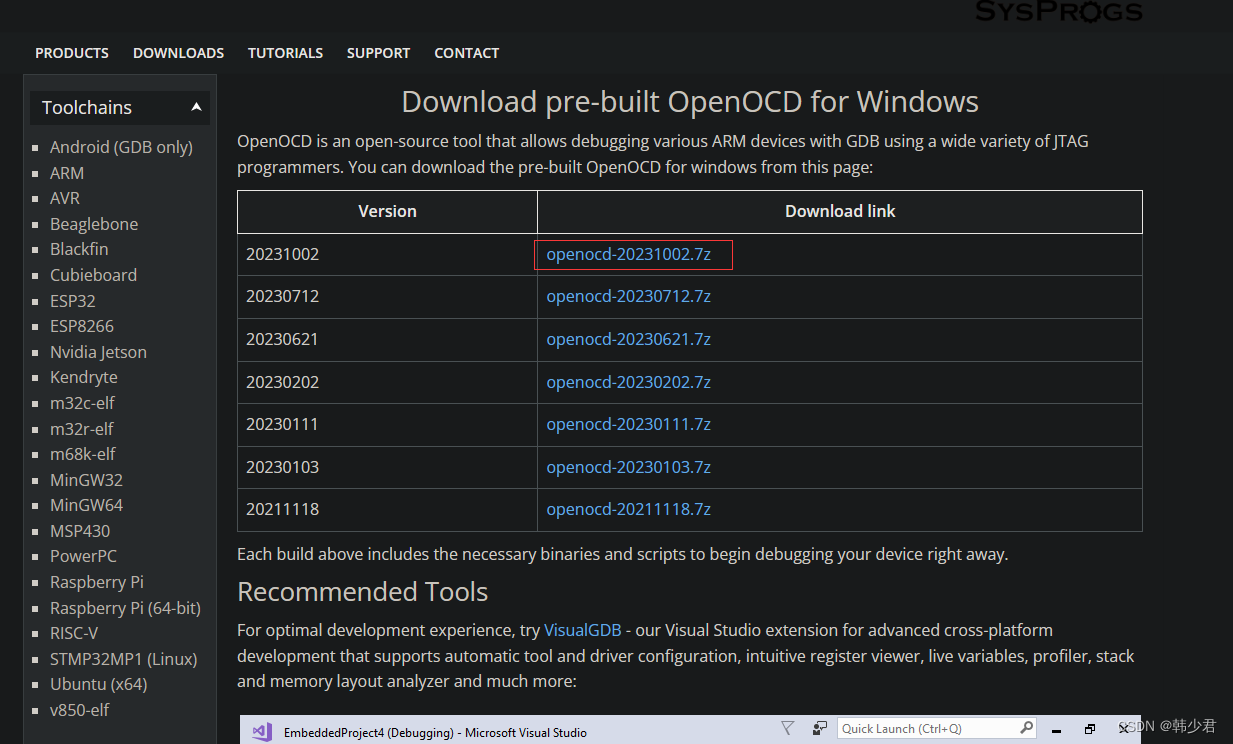
Task: Open Kendryte toolchain link
Action: tap(84, 377)
